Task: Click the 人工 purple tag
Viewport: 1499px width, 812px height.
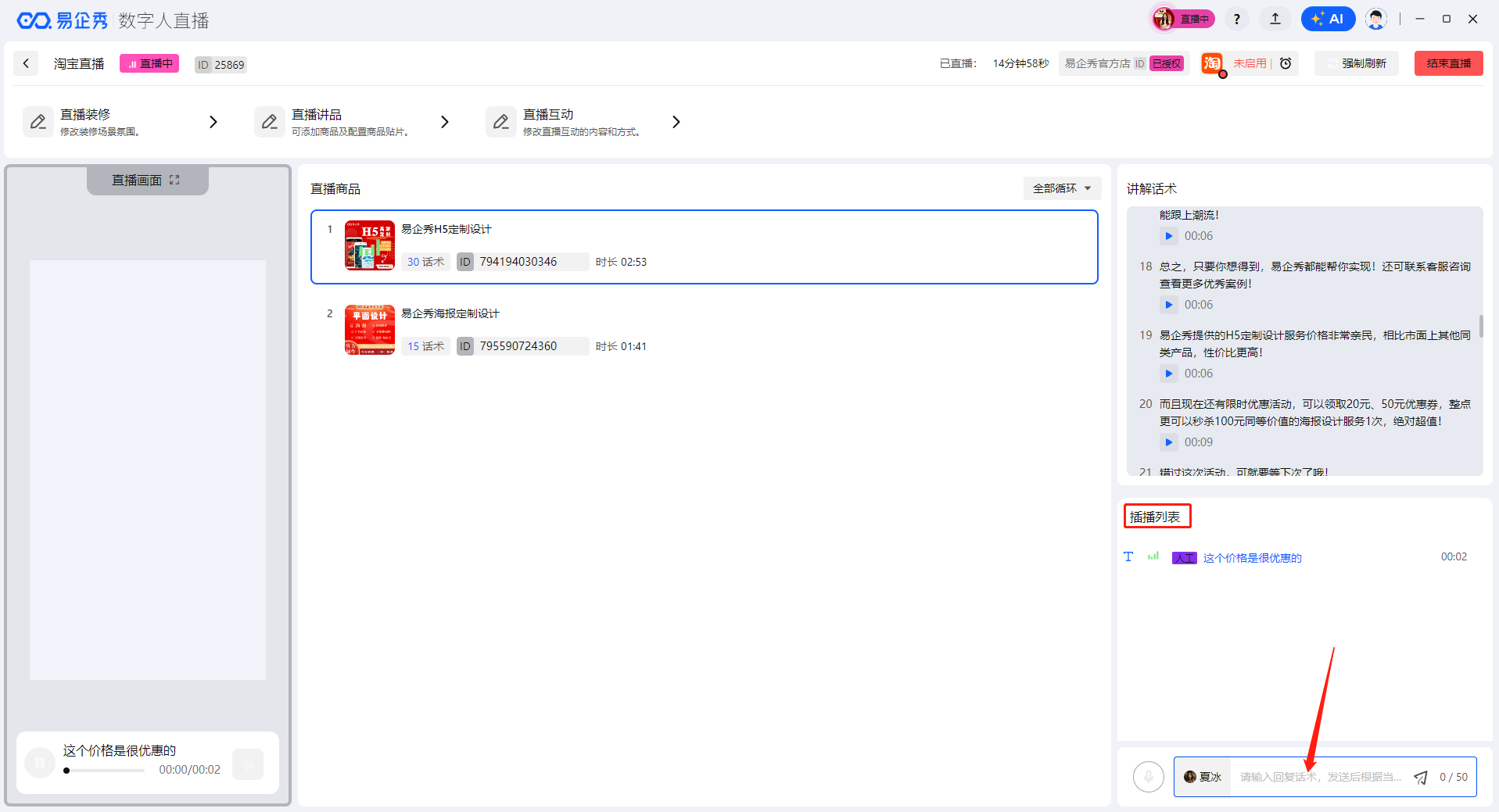Action: [1184, 558]
